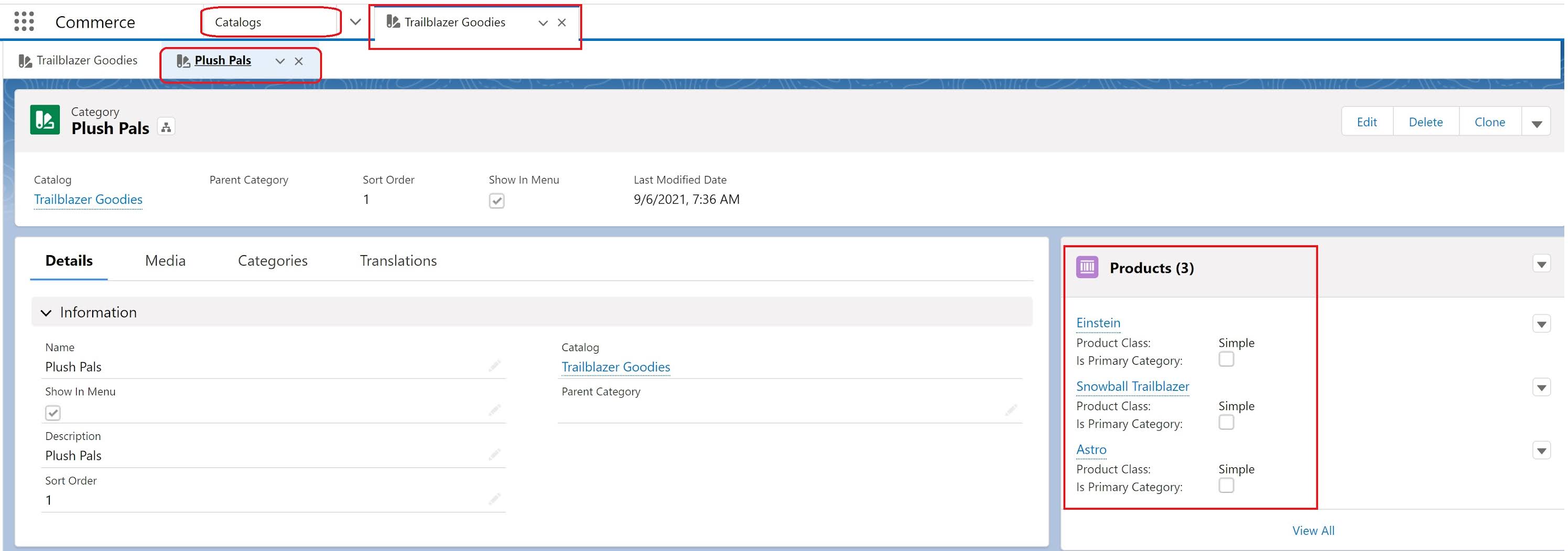
Task: Open the Astro product link
Action: 1091,449
